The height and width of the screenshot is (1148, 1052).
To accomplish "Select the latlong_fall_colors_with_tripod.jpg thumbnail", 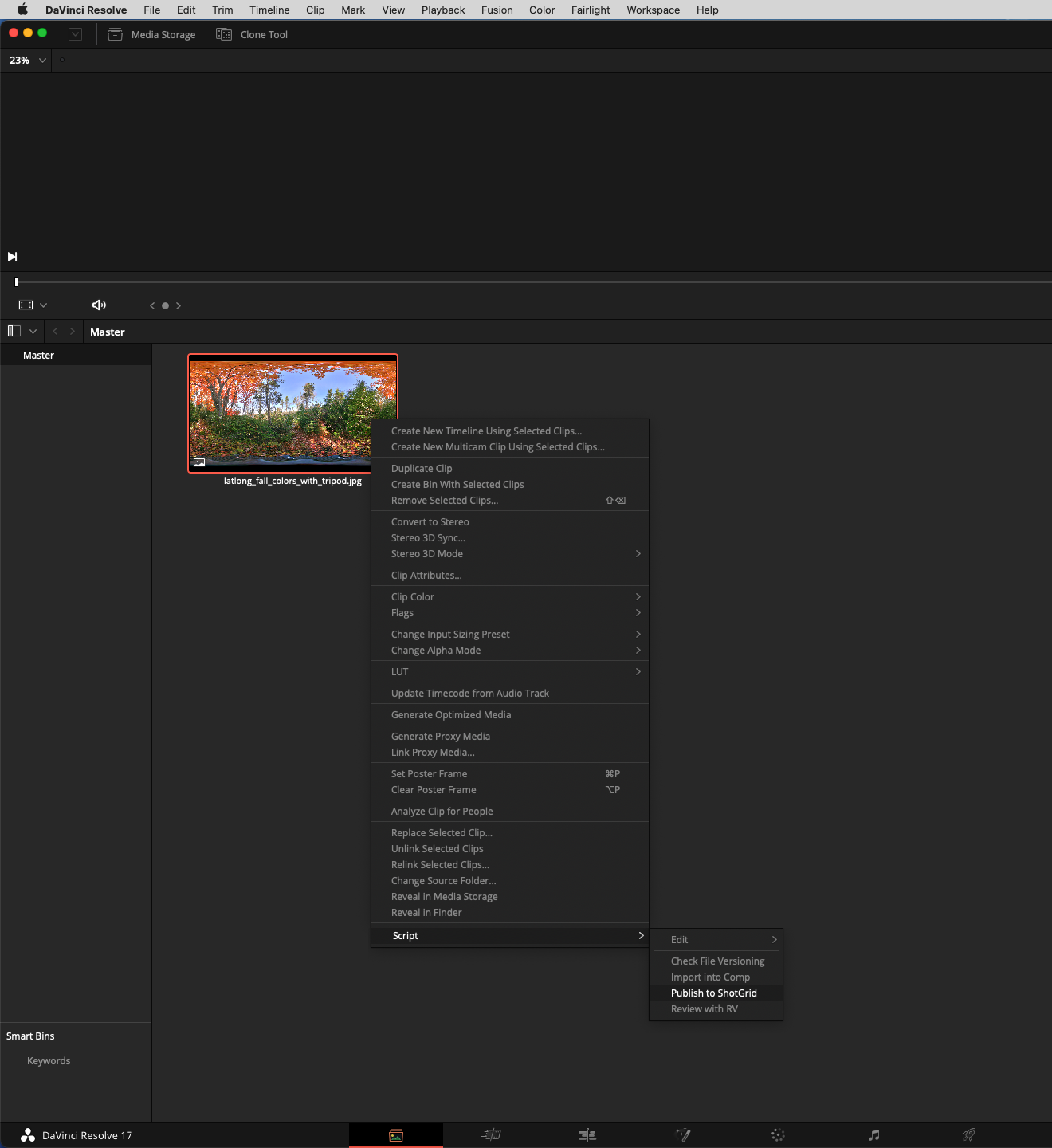I will point(292,413).
